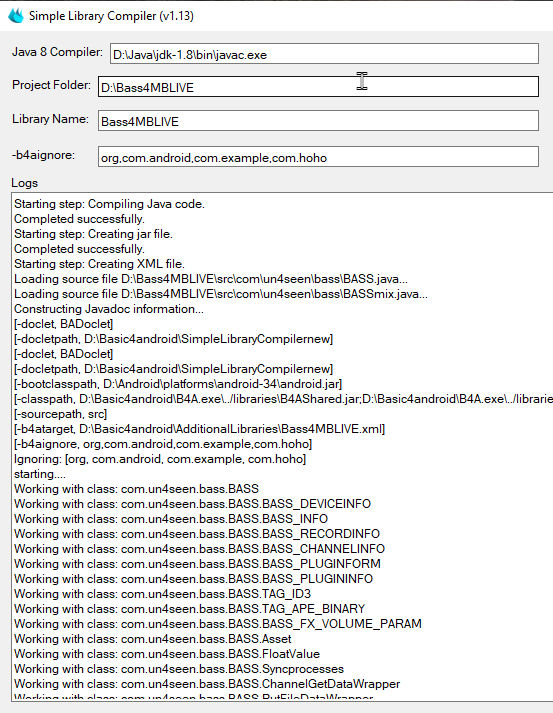Select log line 'Starting step: Creating jar file.'
553x713 pixels.
[x=93, y=234]
